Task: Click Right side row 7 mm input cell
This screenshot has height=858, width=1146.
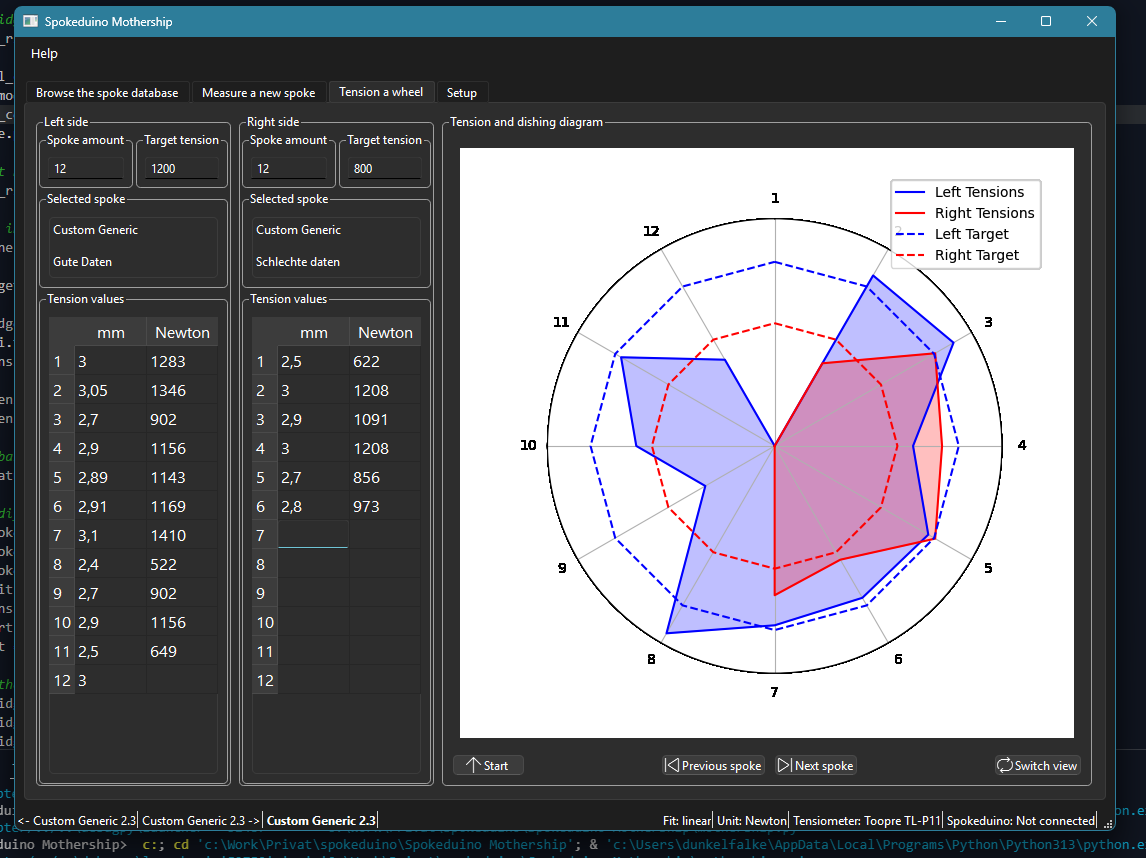Action: tap(314, 536)
